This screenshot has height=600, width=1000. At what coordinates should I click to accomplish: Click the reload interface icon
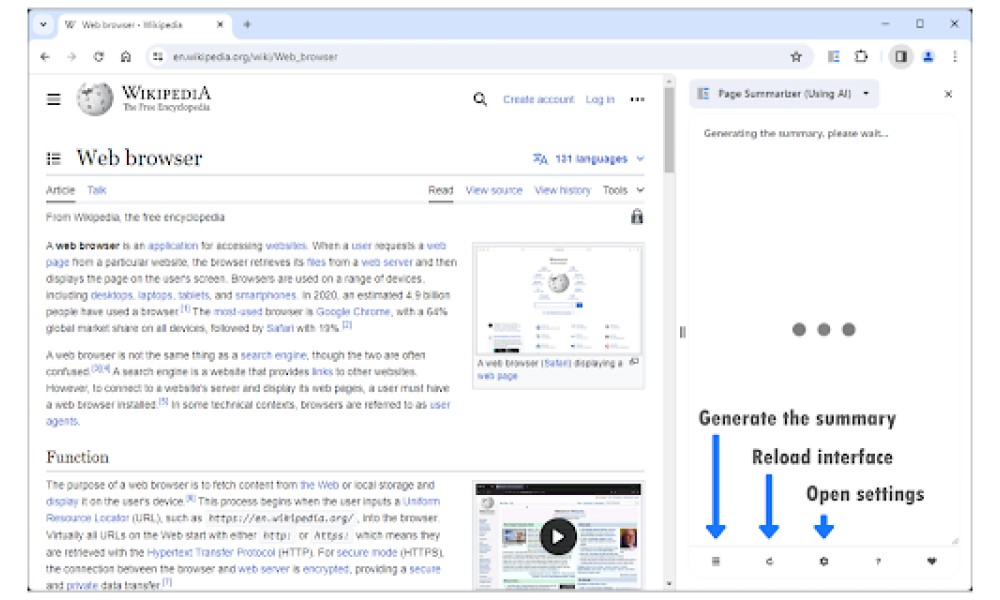(769, 561)
